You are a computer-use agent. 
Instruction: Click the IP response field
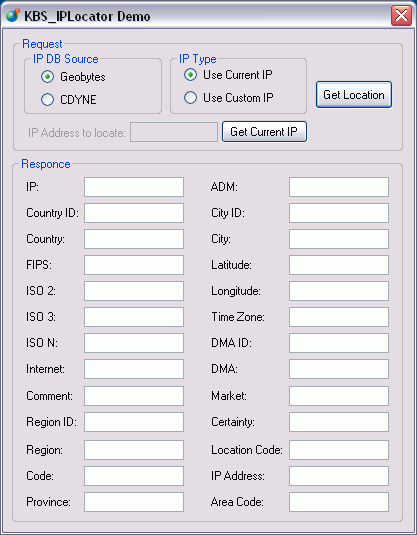click(x=134, y=187)
